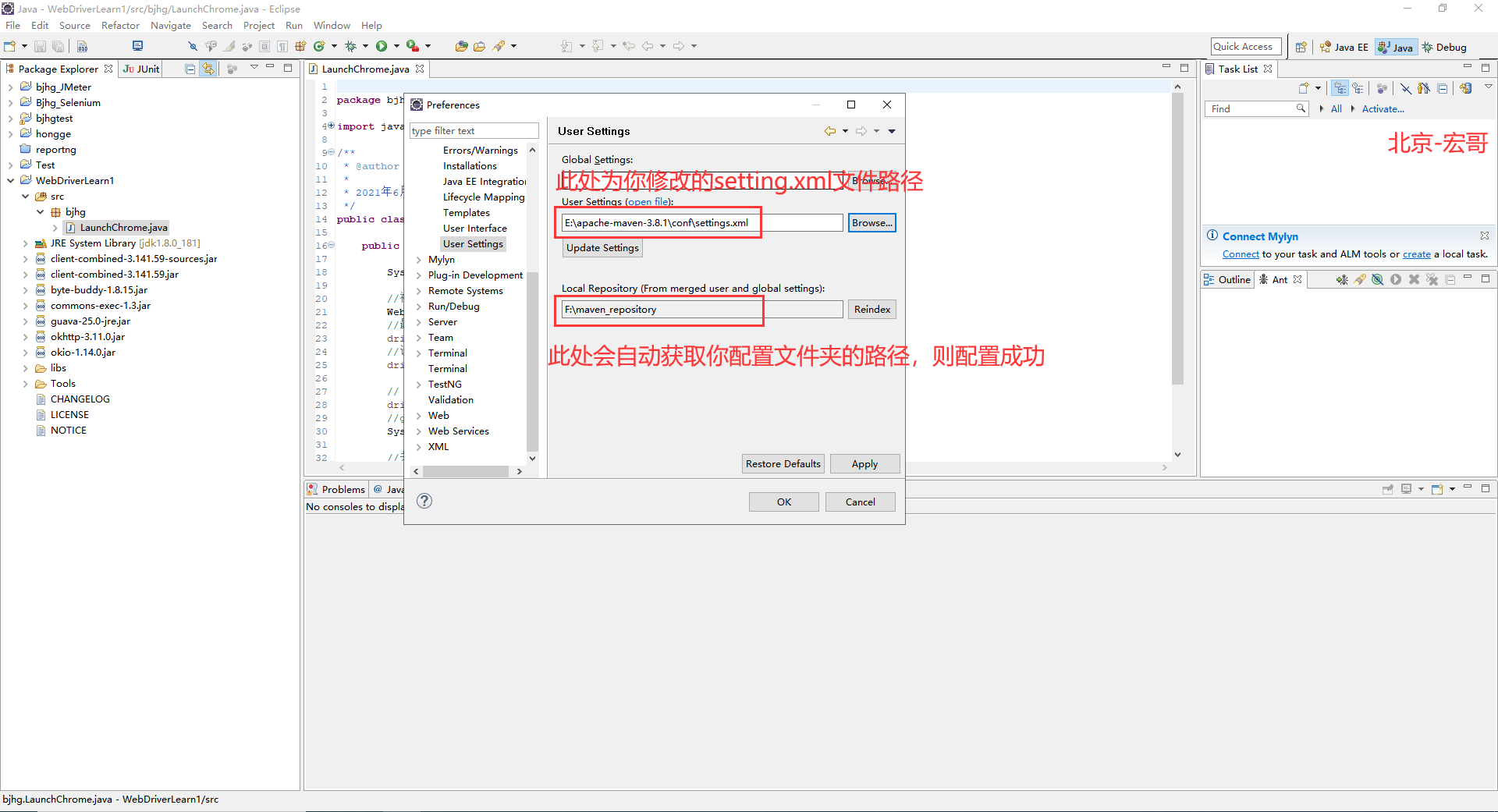Click the Preferences dialog help icon
The height and width of the screenshot is (812, 1498).
coord(424,501)
